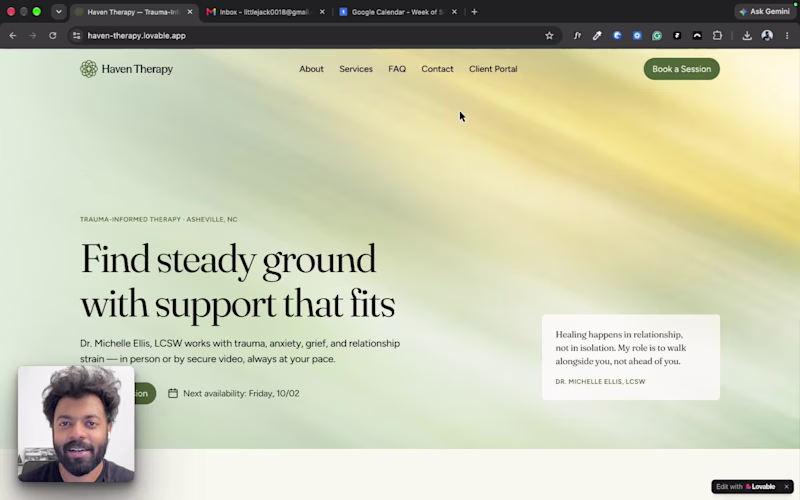Open site information icon in address bar
The height and width of the screenshot is (500, 800).
[77, 36]
